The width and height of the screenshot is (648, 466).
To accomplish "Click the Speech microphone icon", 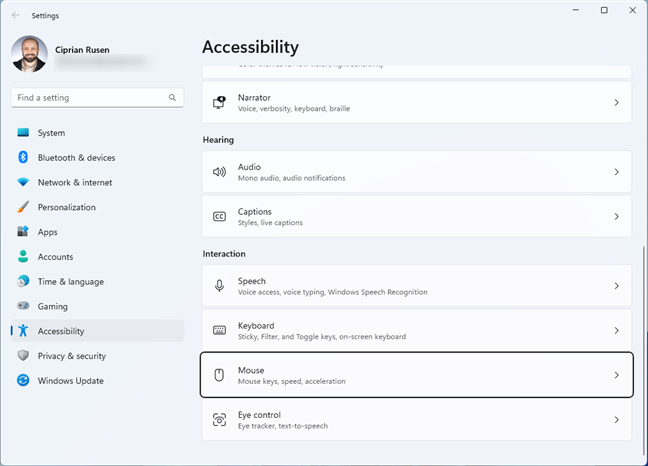I will coord(219,286).
